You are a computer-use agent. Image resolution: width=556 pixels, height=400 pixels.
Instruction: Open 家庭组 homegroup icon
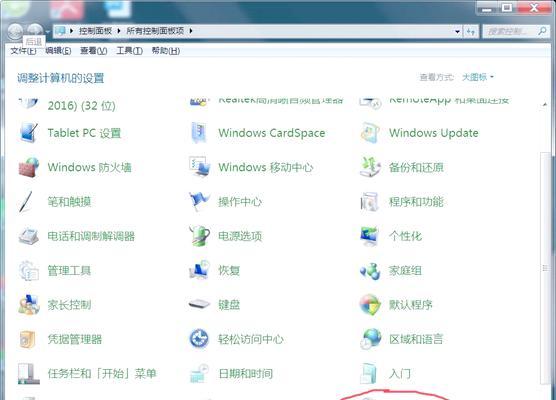pos(370,271)
